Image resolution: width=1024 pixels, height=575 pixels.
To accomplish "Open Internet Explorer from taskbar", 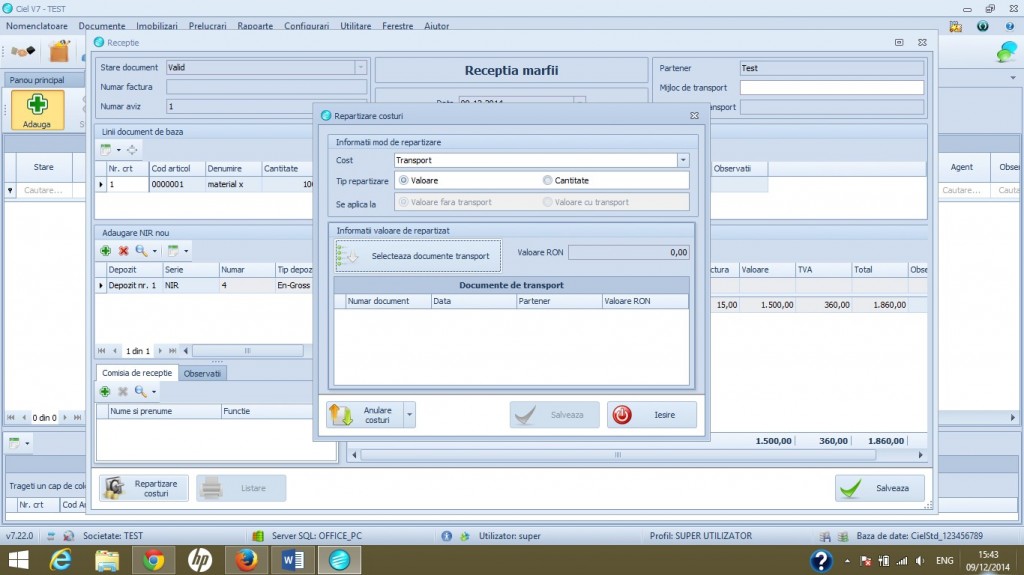I will [61, 560].
